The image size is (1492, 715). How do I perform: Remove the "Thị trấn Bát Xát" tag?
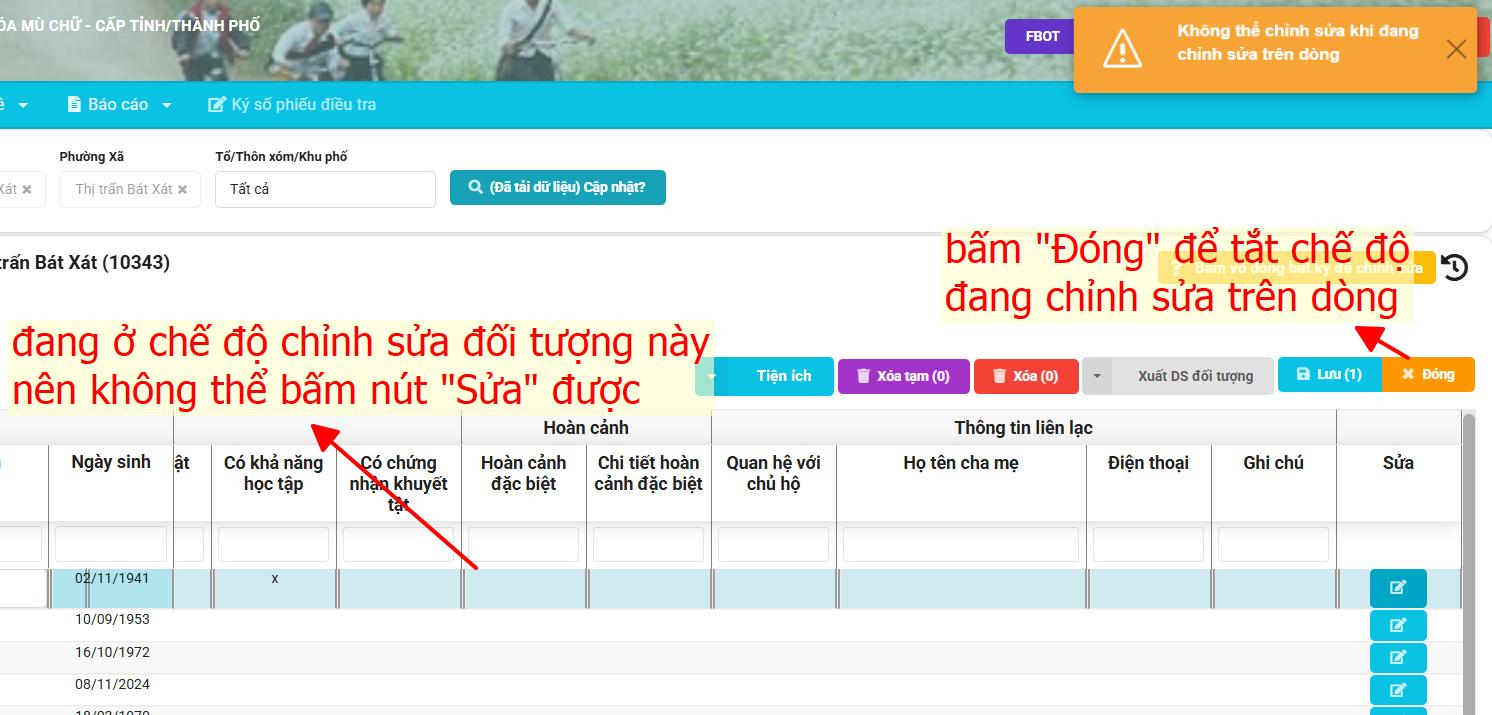182,189
